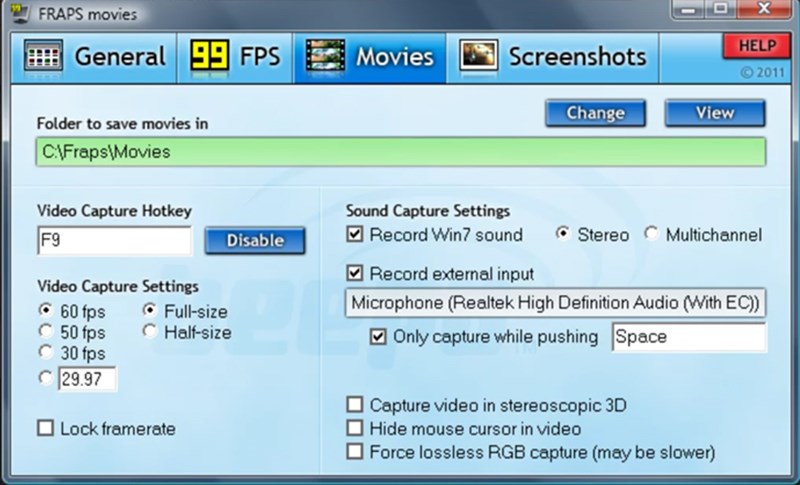The height and width of the screenshot is (485, 800).
Task: Click the Screenshots picture icon
Action: [x=479, y=56]
